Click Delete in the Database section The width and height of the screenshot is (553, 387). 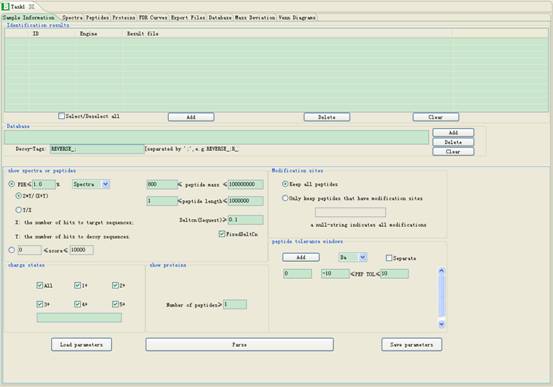453,142
